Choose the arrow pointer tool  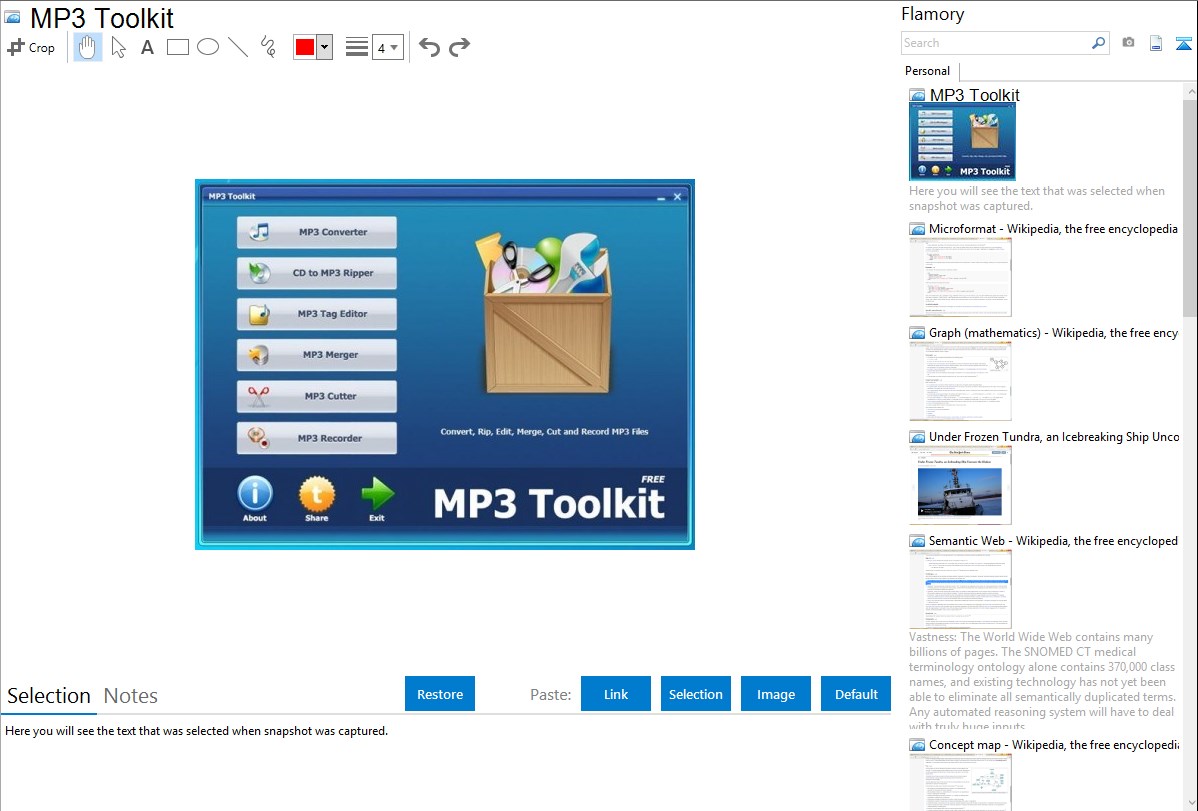[118, 47]
